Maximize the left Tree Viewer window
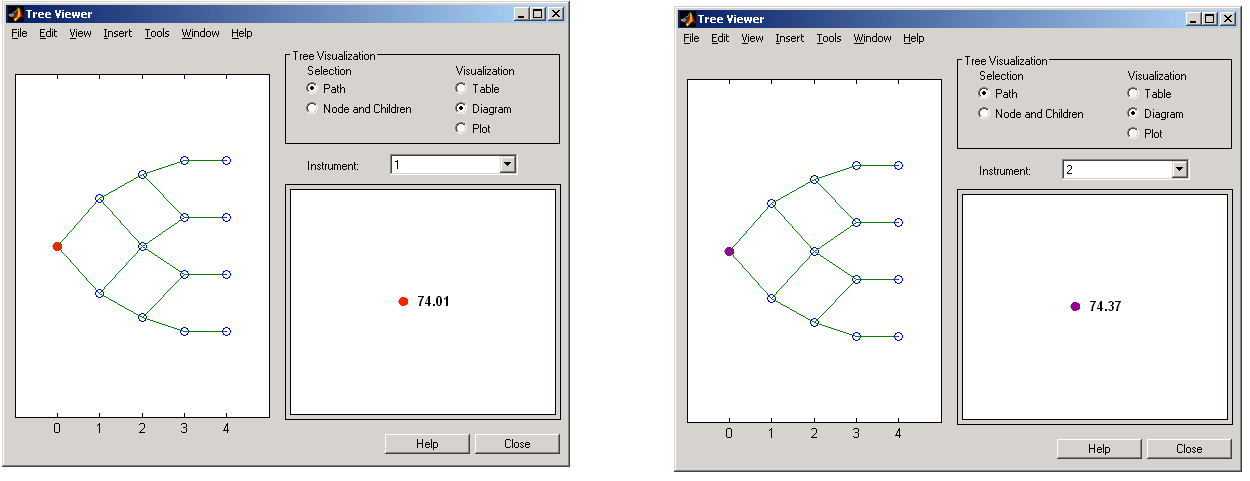 538,14
